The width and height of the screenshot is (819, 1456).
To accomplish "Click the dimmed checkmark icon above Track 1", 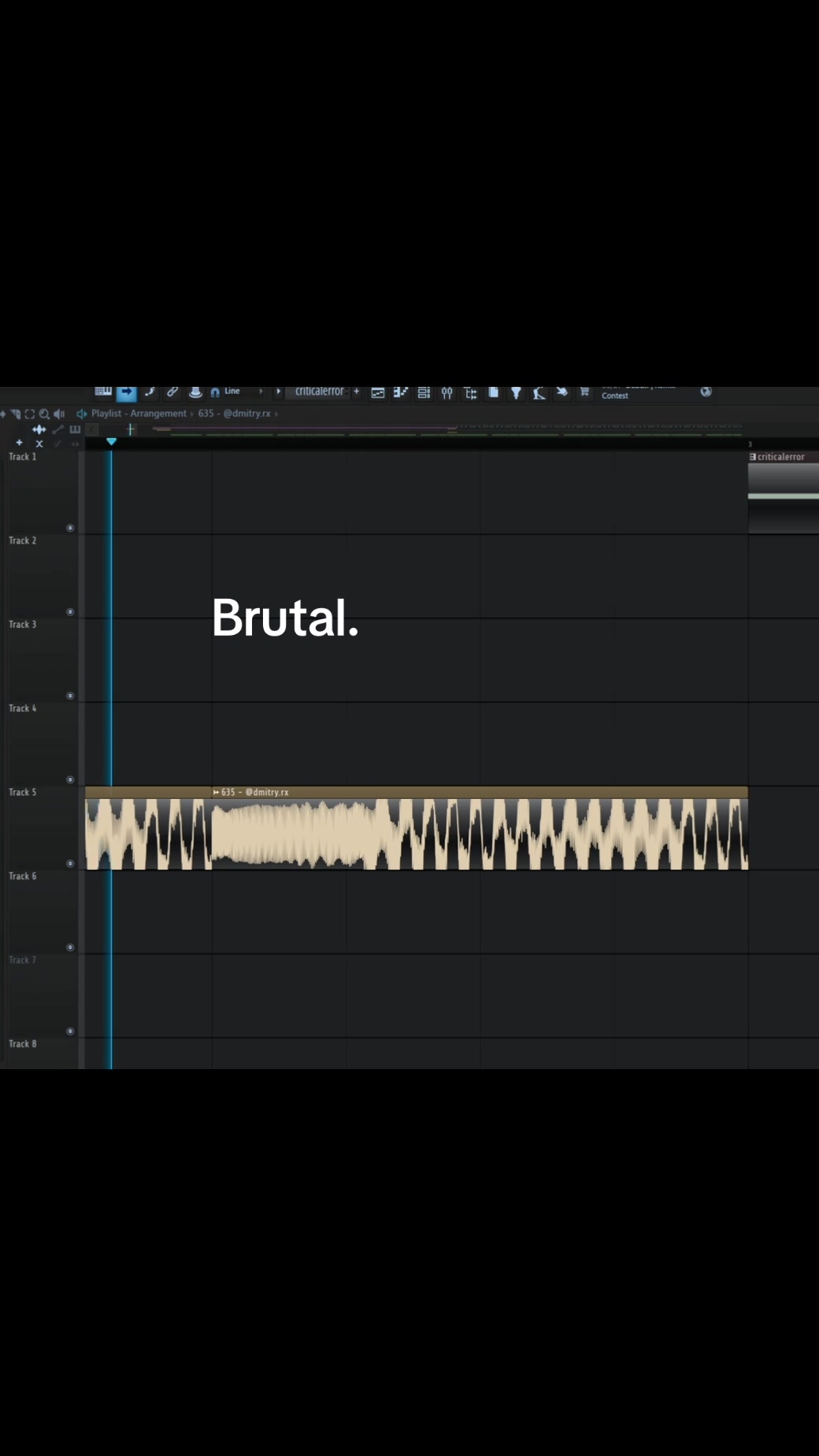I will tap(57, 444).
